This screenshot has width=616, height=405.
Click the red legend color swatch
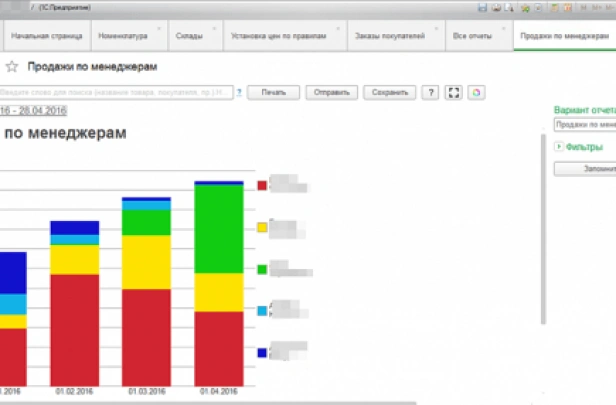click(262, 185)
